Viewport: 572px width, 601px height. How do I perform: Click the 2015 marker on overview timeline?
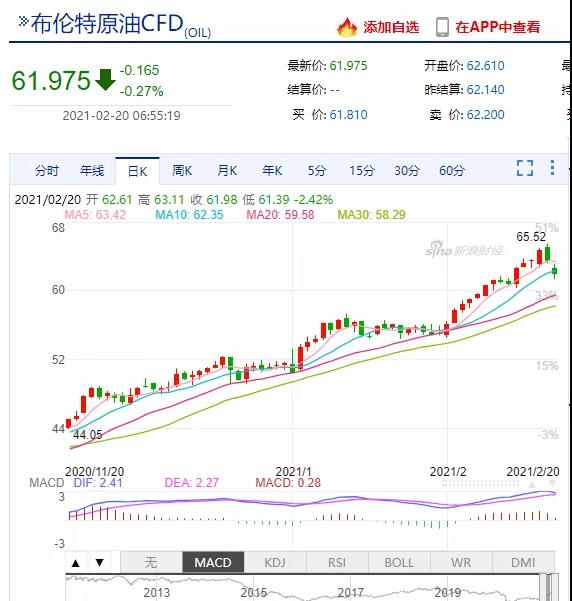(253, 593)
